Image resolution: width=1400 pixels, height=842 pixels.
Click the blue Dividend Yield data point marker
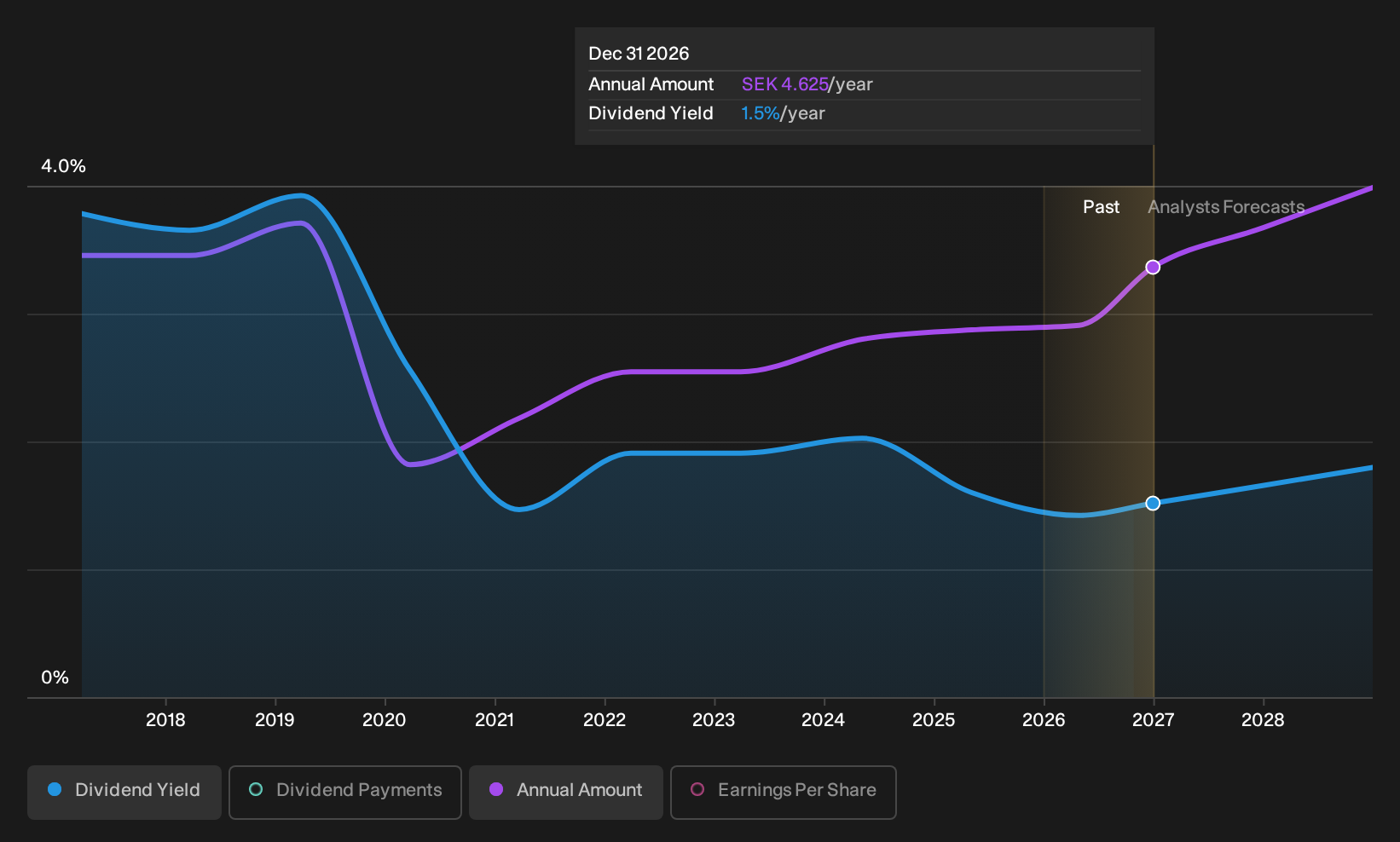tap(1153, 503)
